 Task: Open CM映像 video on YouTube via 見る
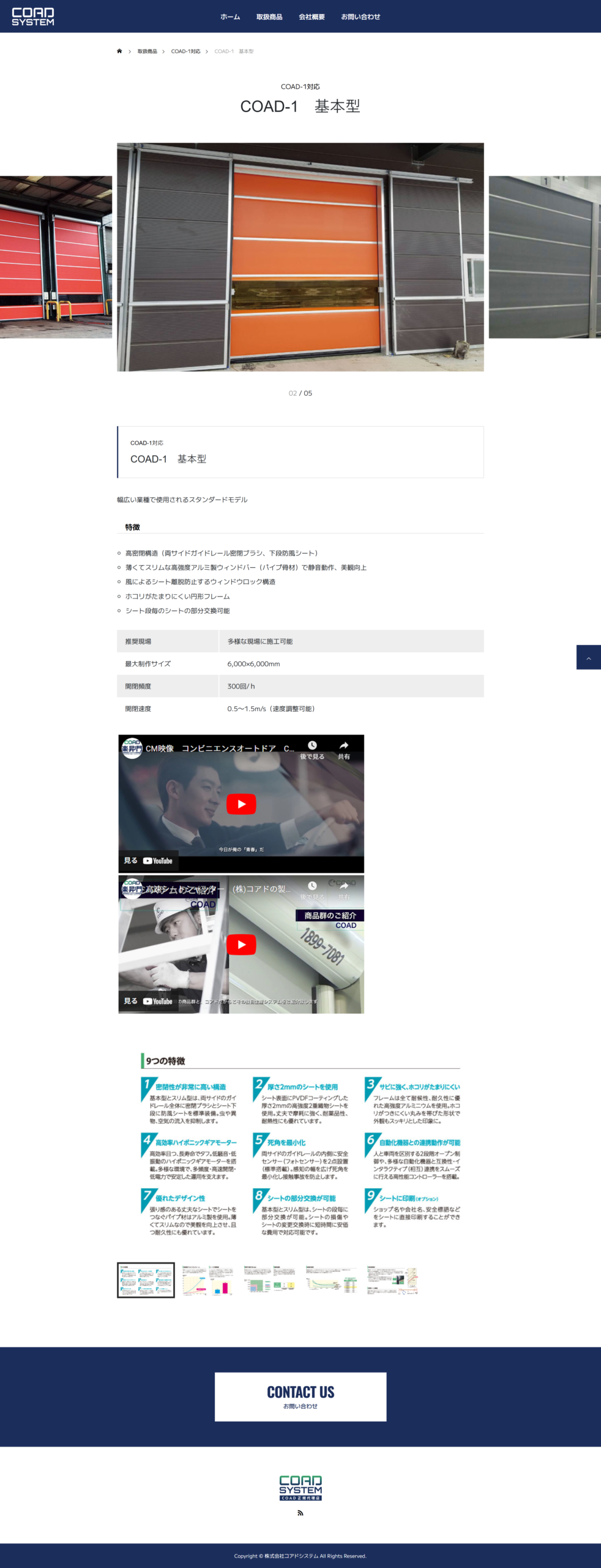148,861
